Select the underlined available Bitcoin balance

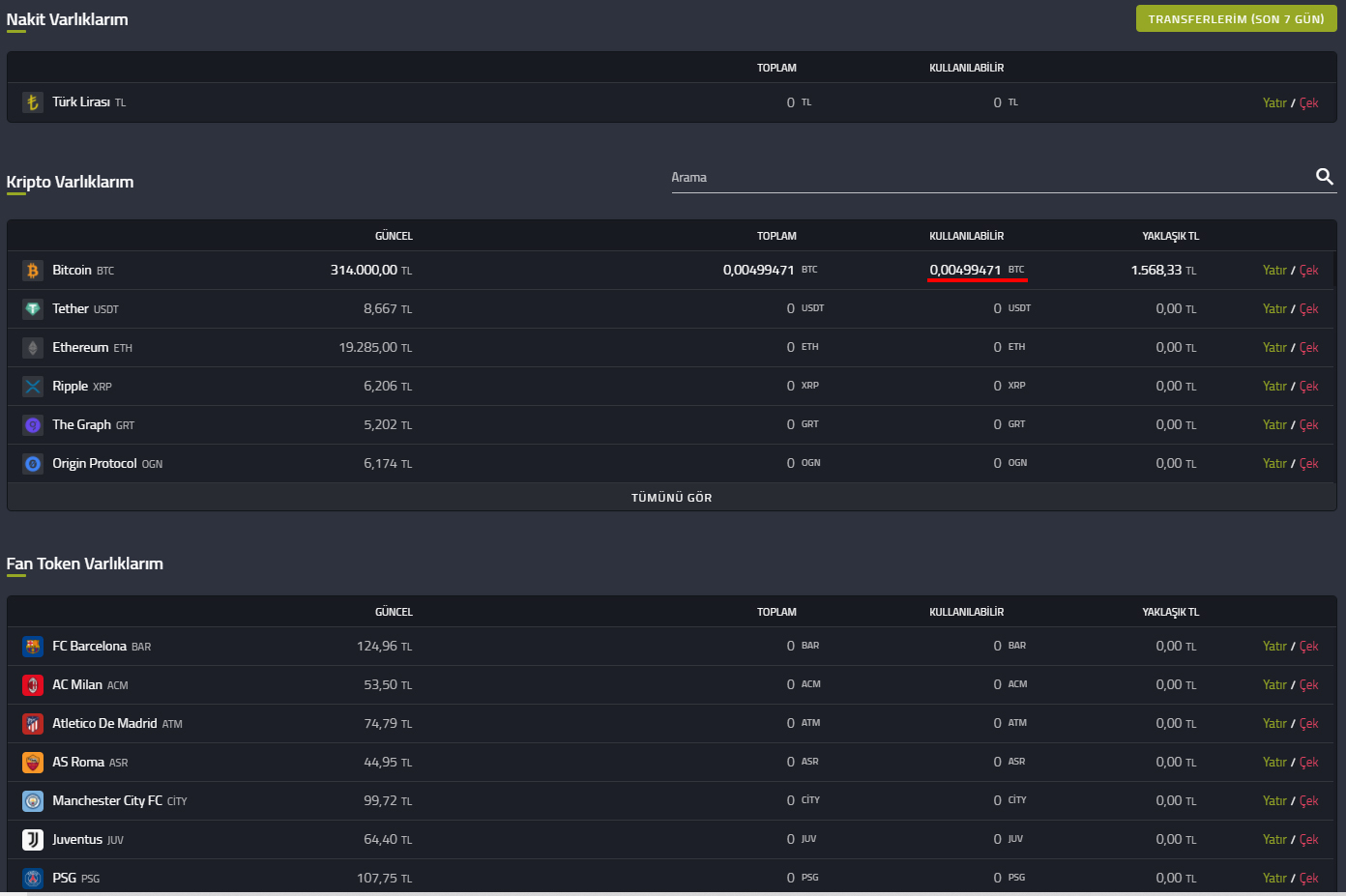click(x=965, y=271)
